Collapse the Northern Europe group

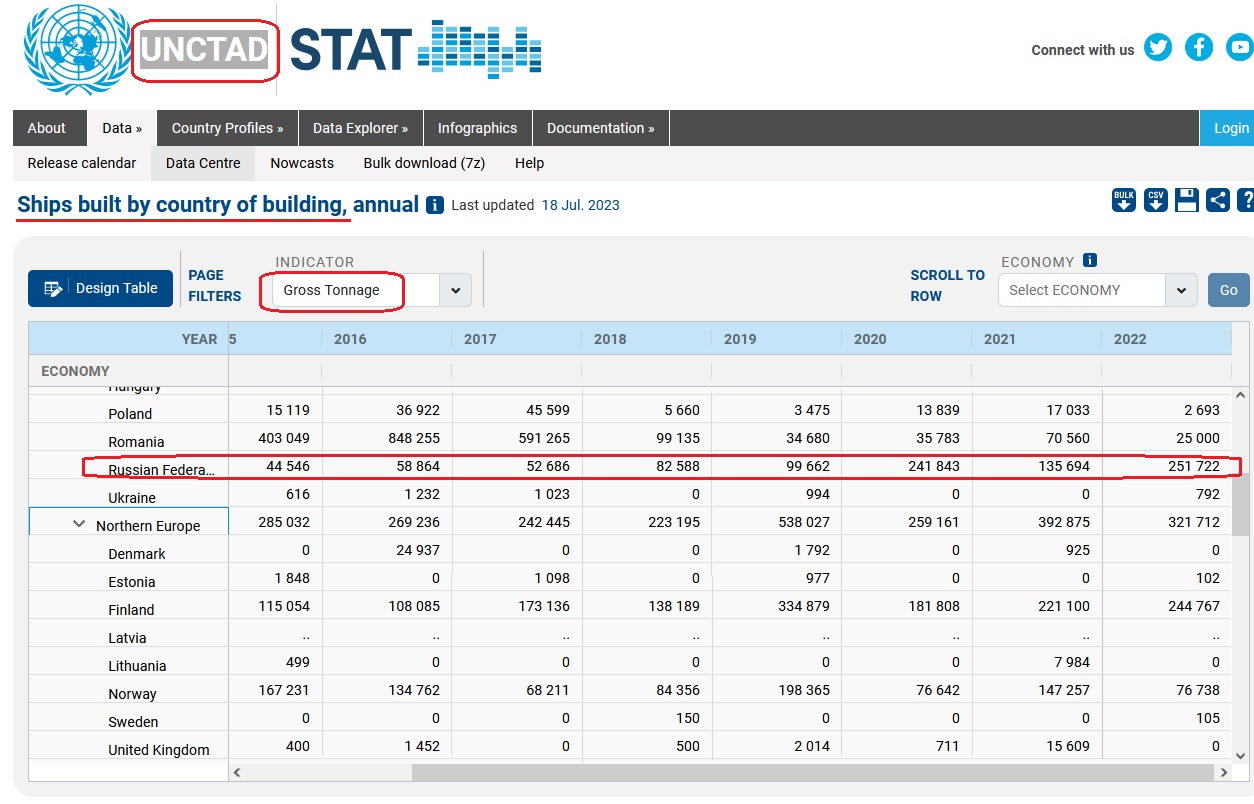click(79, 524)
